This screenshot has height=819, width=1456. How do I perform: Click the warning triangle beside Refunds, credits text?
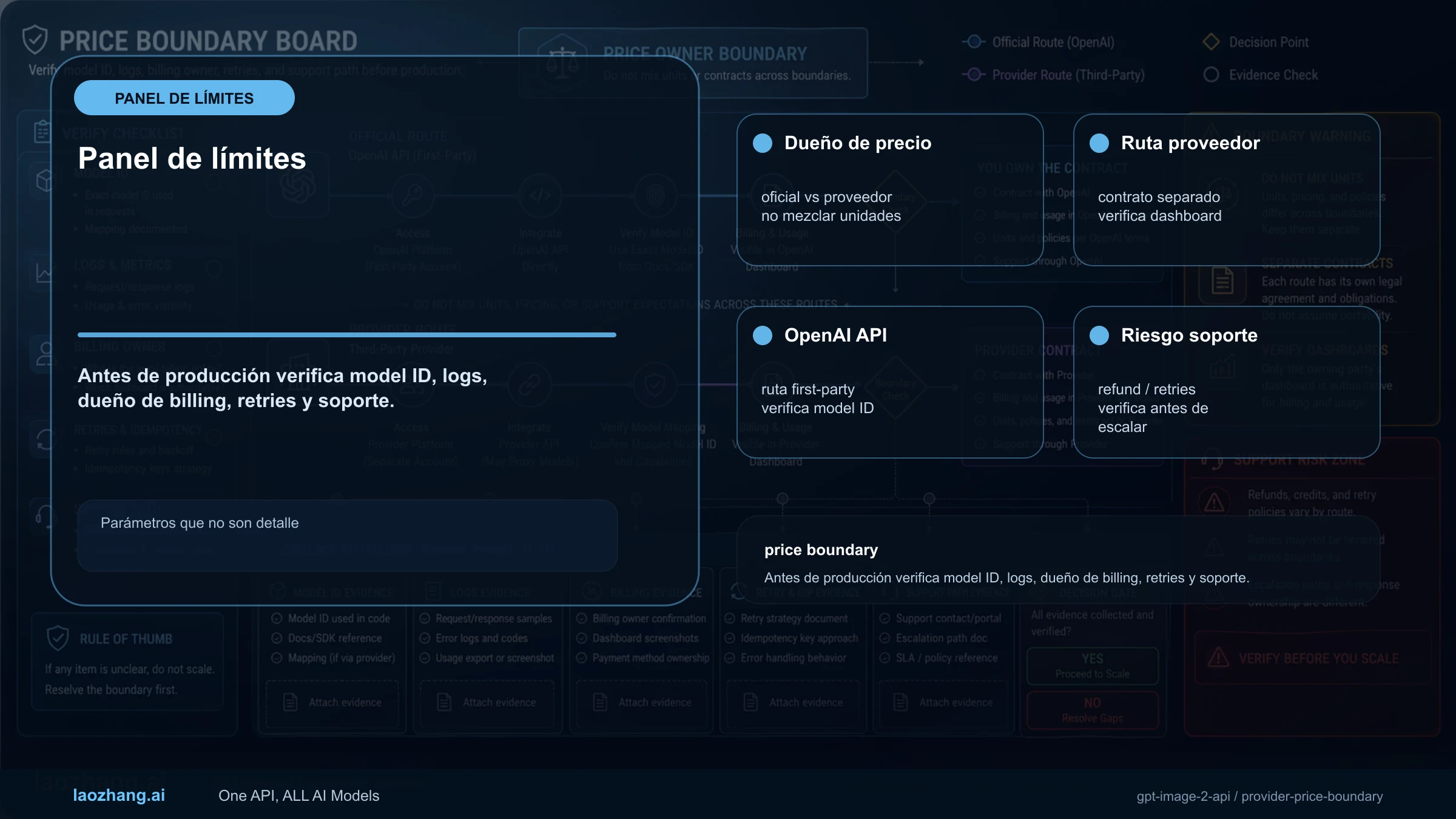point(1214,502)
